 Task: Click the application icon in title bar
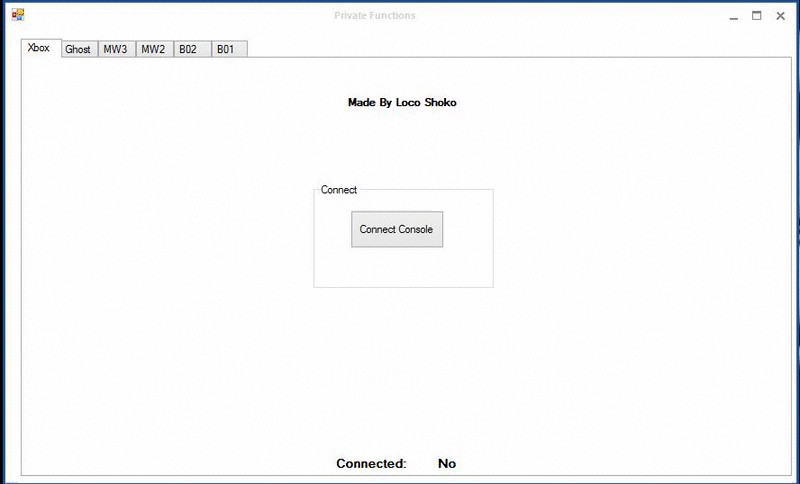point(18,15)
